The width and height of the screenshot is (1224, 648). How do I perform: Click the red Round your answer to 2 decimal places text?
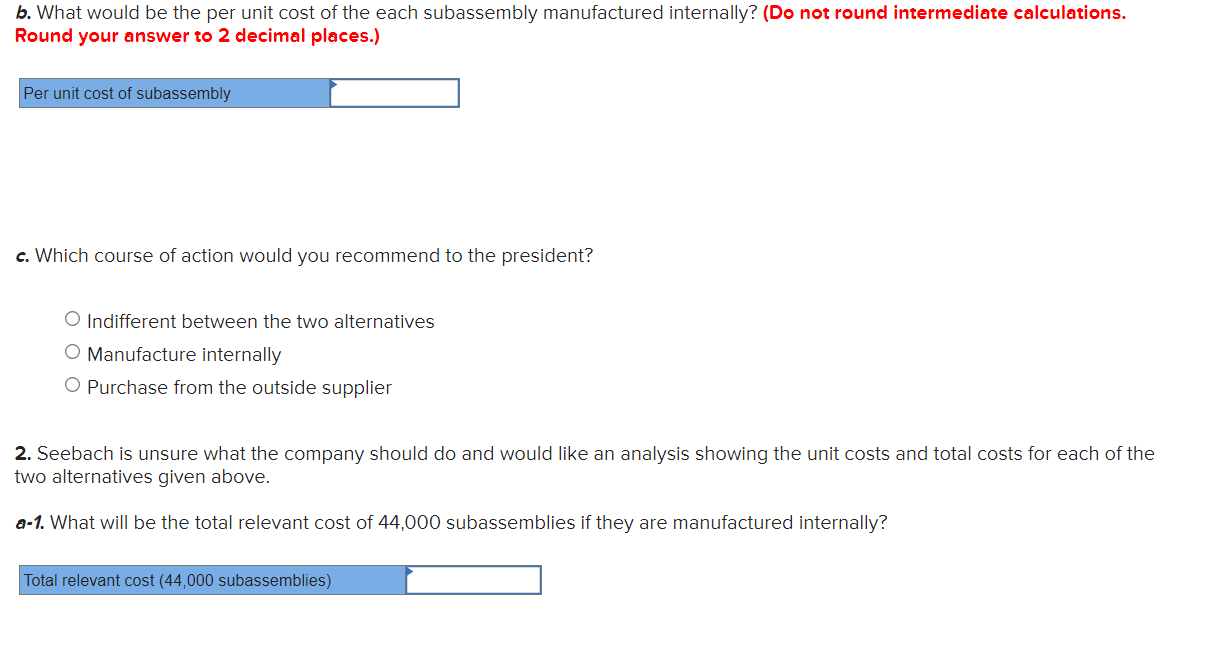click(x=197, y=36)
